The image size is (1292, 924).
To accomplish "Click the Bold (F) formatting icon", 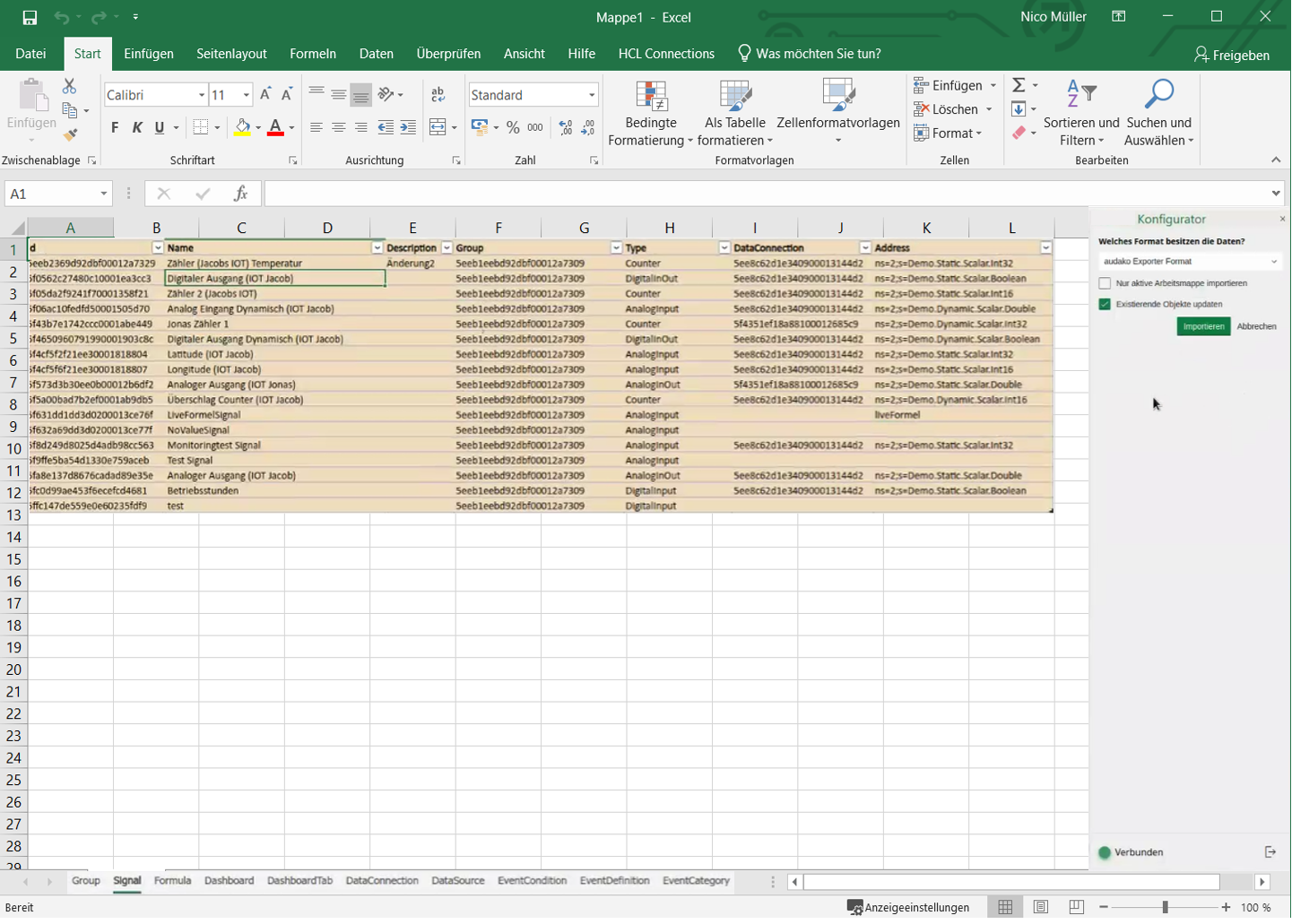I will click(115, 128).
